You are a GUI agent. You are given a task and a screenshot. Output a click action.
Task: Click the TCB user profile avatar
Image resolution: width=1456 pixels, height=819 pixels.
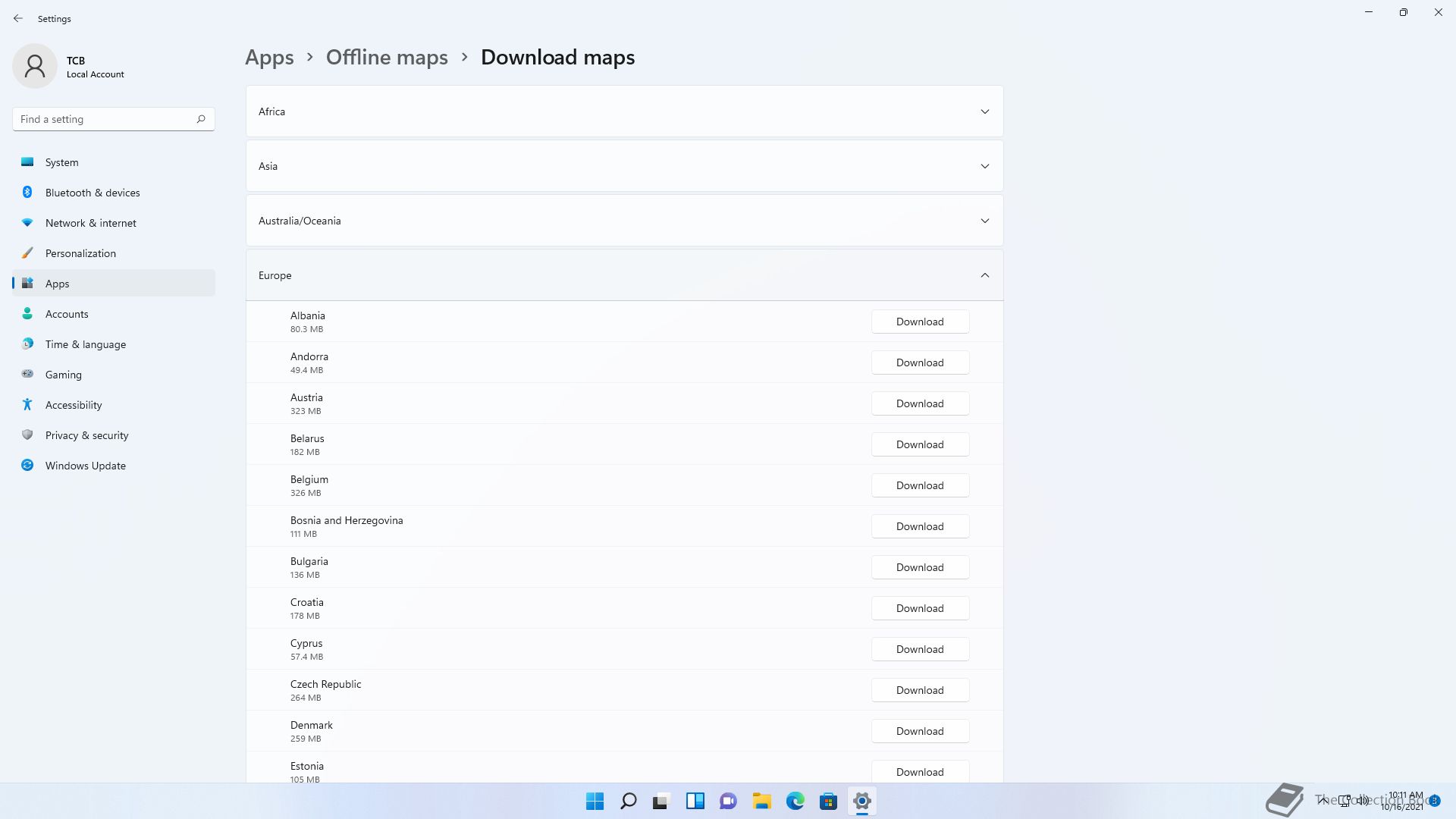point(35,66)
